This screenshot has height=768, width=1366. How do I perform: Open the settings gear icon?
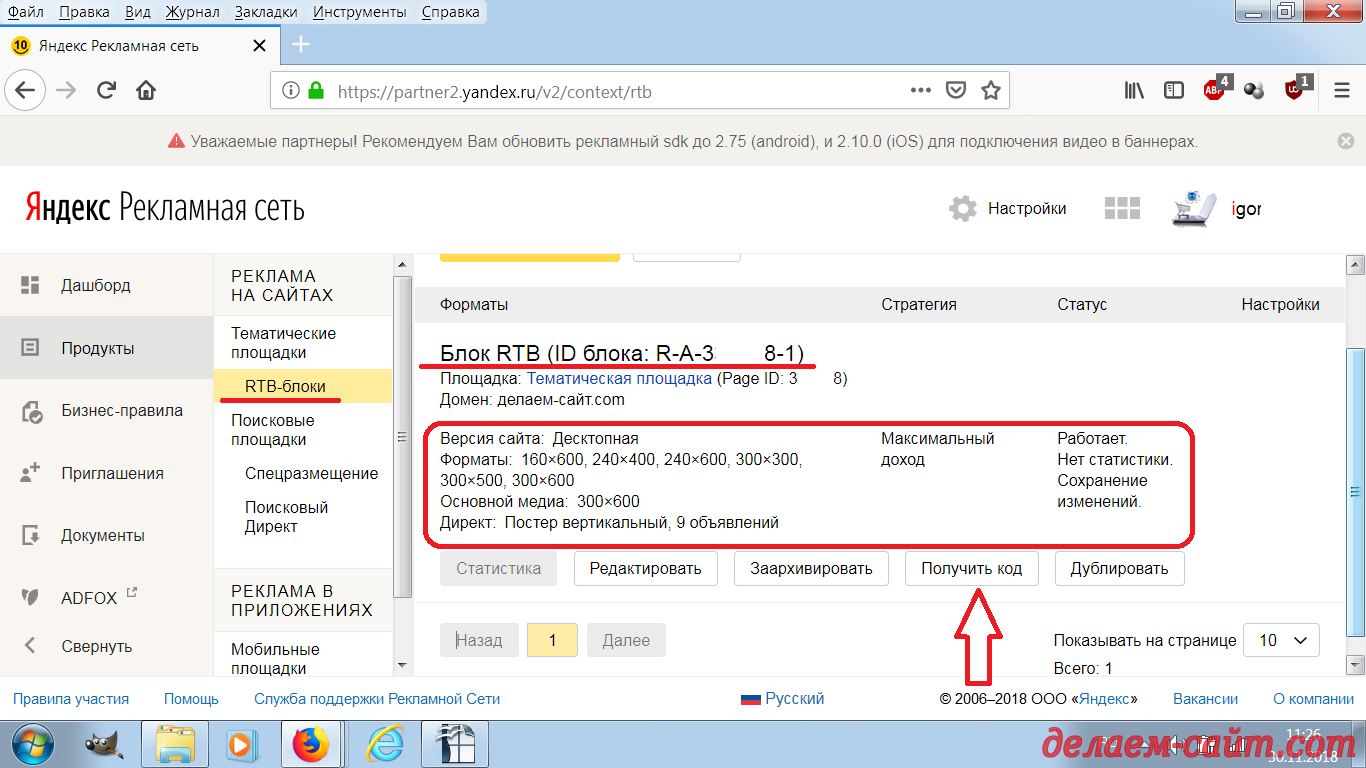tap(963, 209)
